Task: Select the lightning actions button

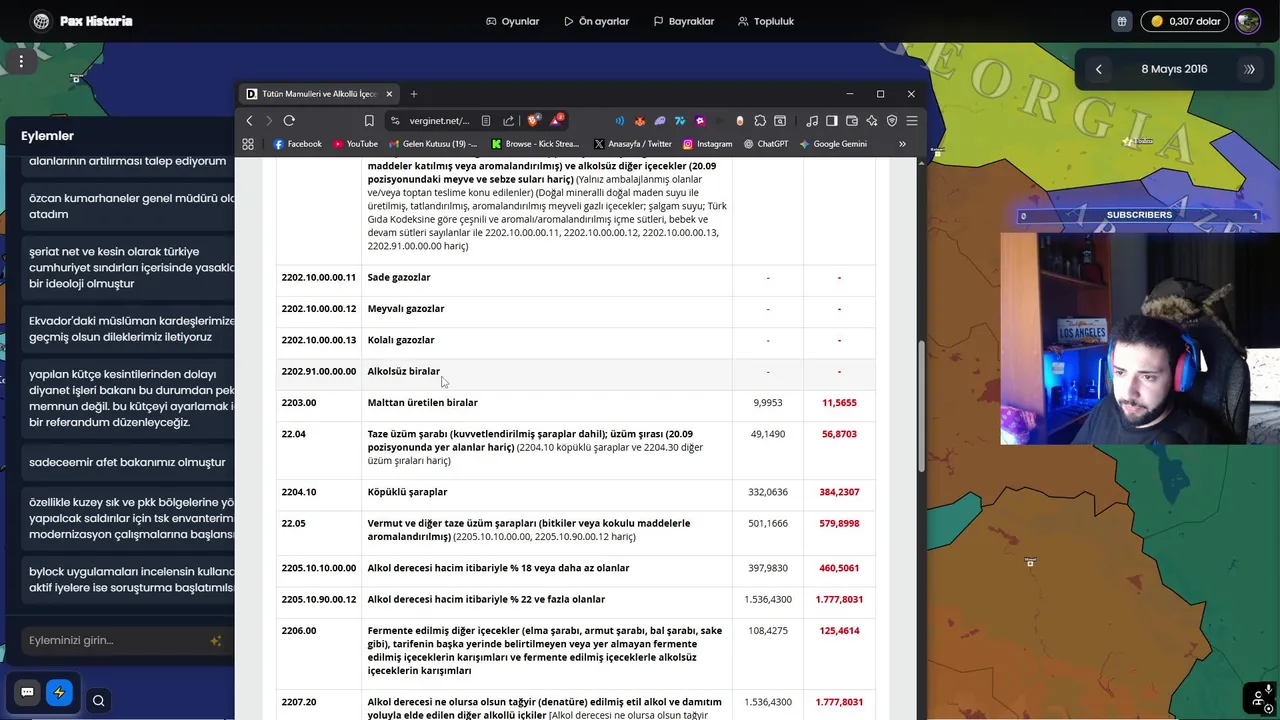Action: (x=59, y=692)
